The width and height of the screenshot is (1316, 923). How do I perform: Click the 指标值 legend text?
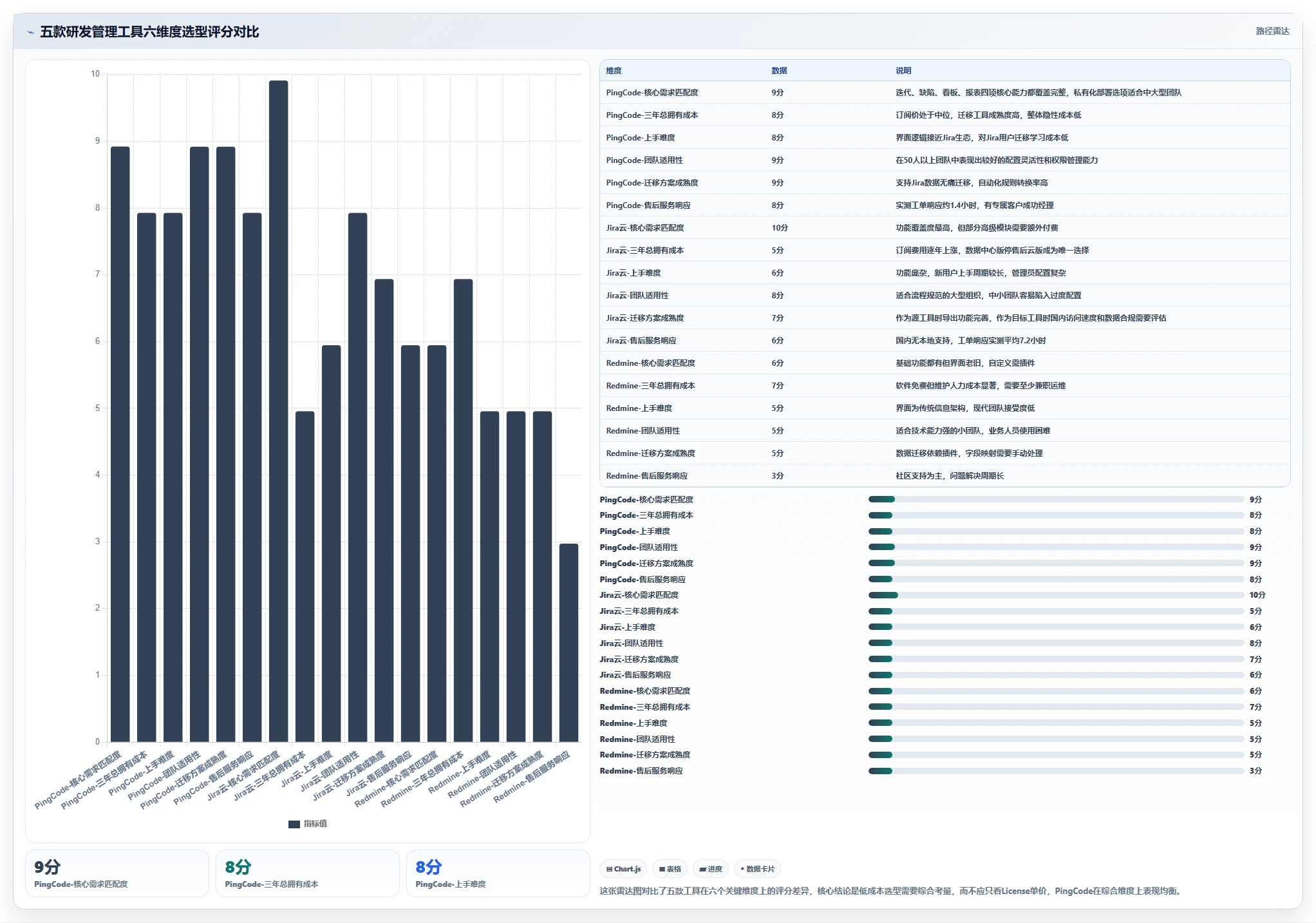pos(315,824)
